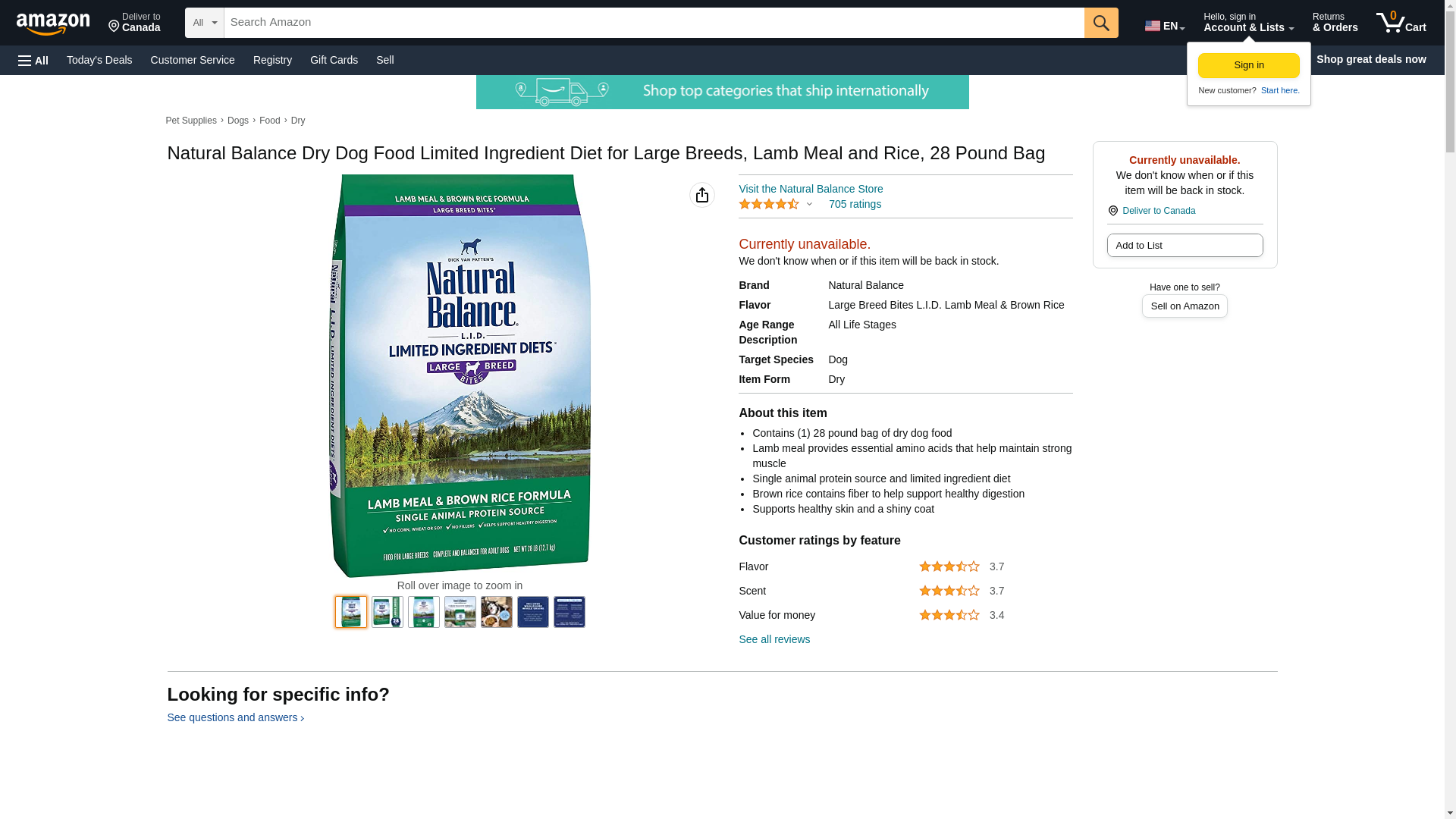Click the yellow Sign in button
Viewport: 1456px width, 819px height.
pos(1248,65)
